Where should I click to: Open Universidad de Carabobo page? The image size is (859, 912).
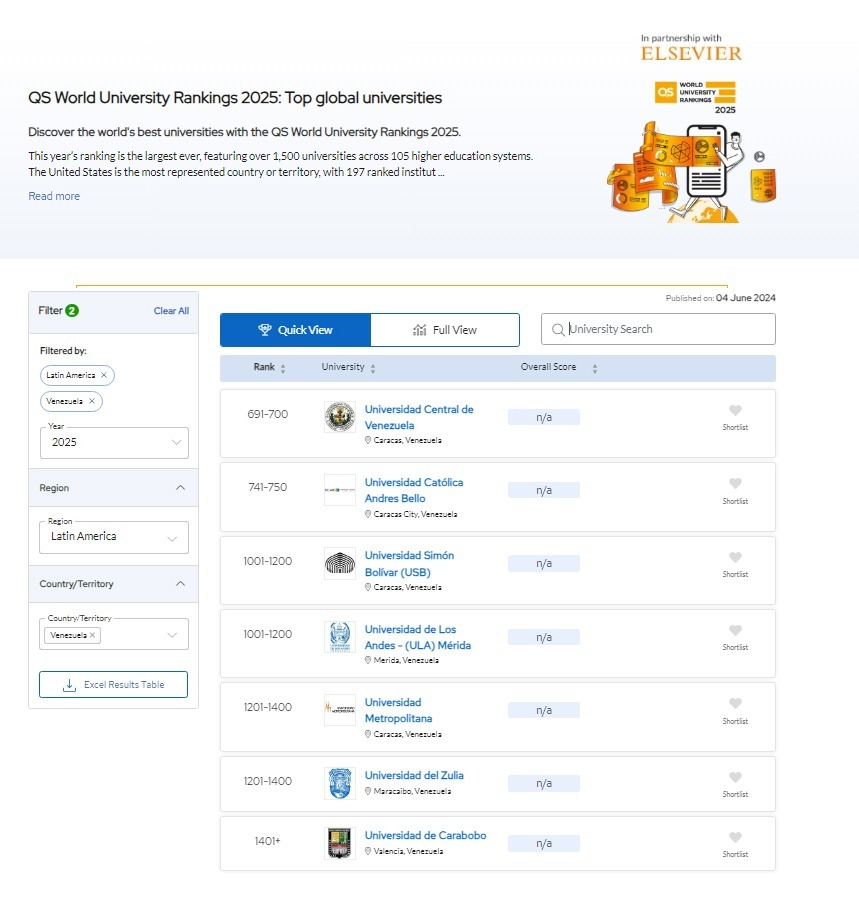click(426, 835)
